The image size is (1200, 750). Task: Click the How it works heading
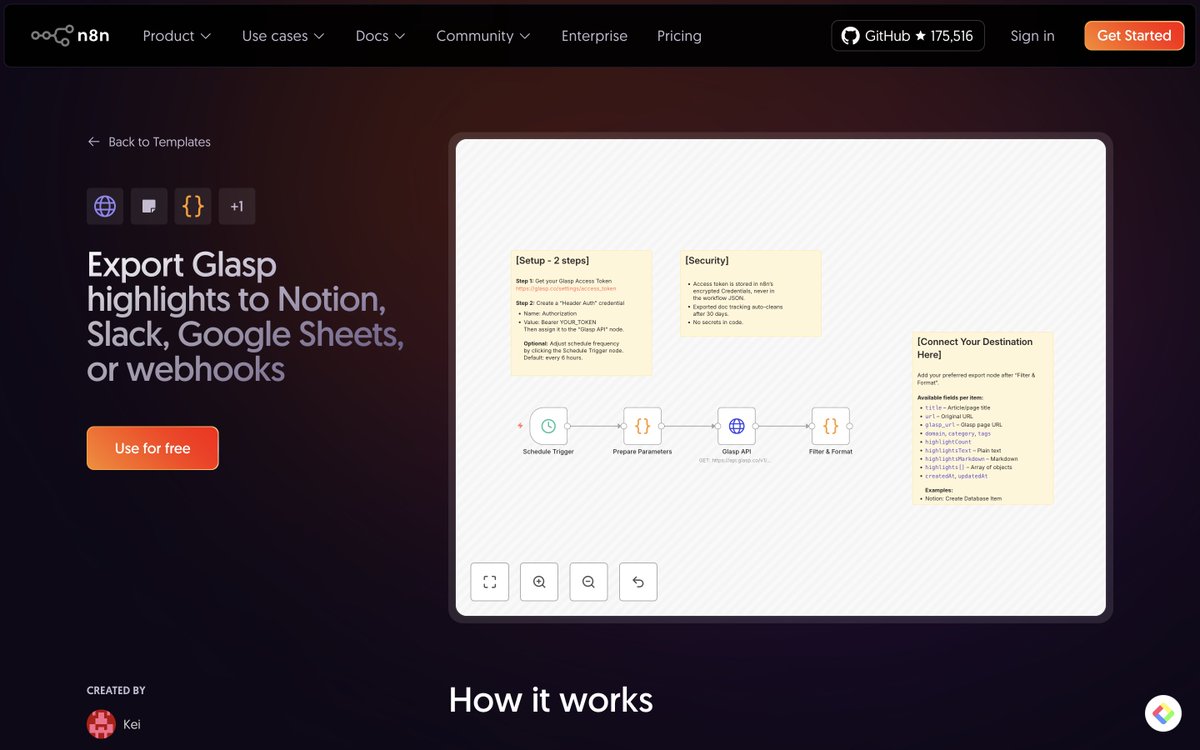click(551, 700)
